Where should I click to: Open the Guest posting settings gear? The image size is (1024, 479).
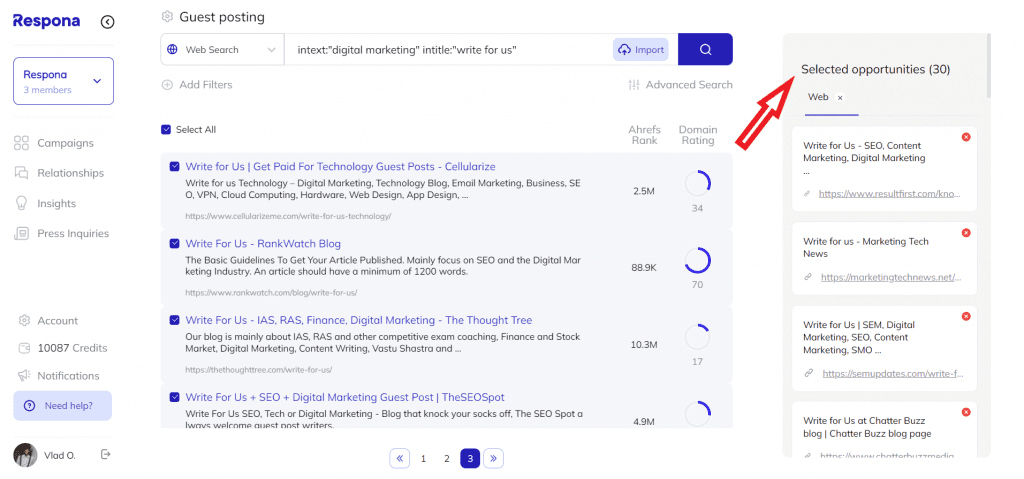pos(167,16)
